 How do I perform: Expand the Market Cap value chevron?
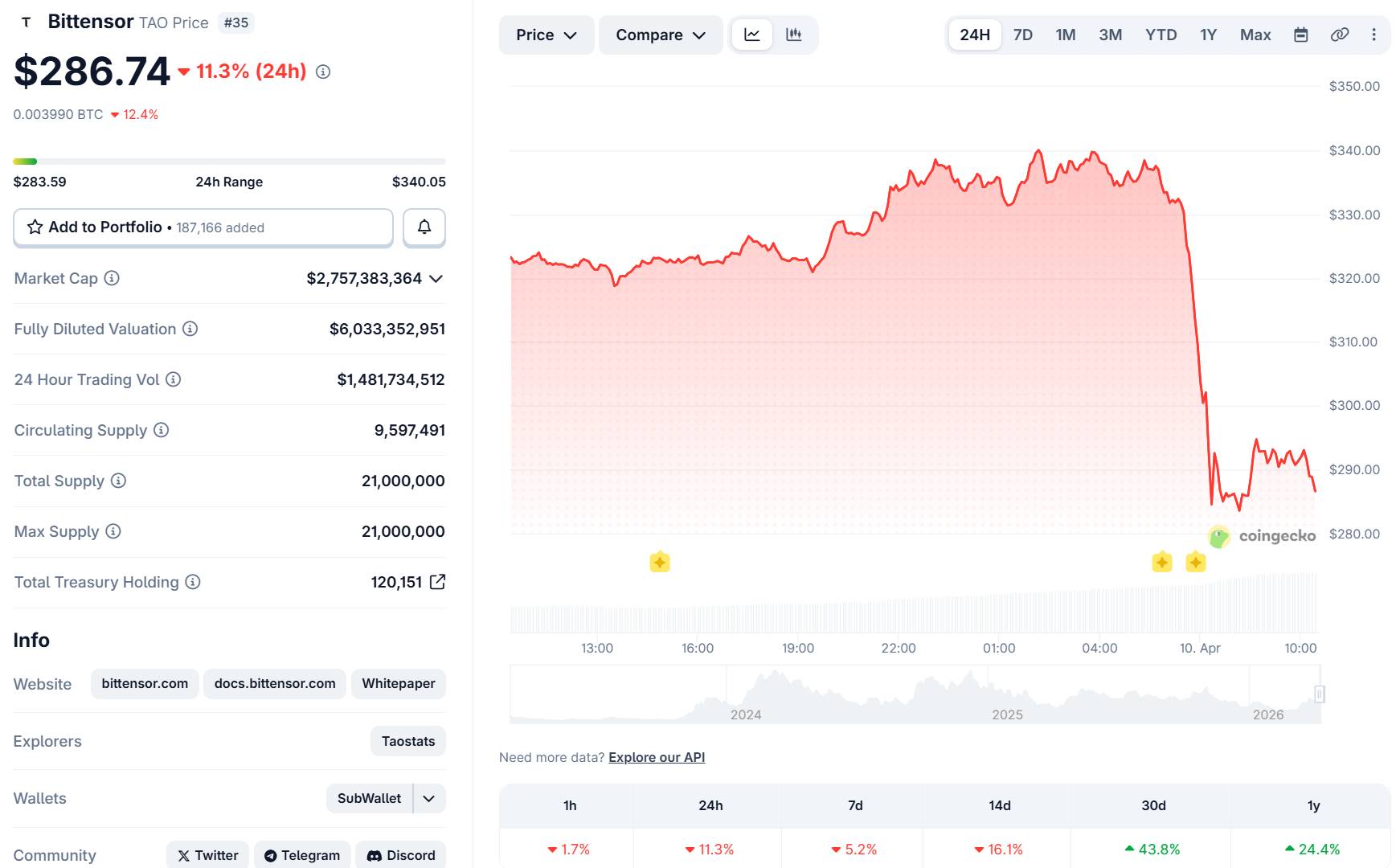[x=436, y=278]
